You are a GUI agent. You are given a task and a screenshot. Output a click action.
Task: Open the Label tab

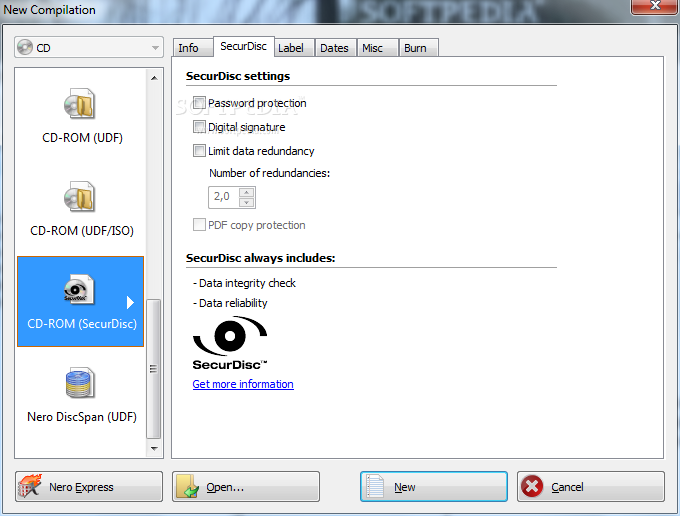(294, 48)
